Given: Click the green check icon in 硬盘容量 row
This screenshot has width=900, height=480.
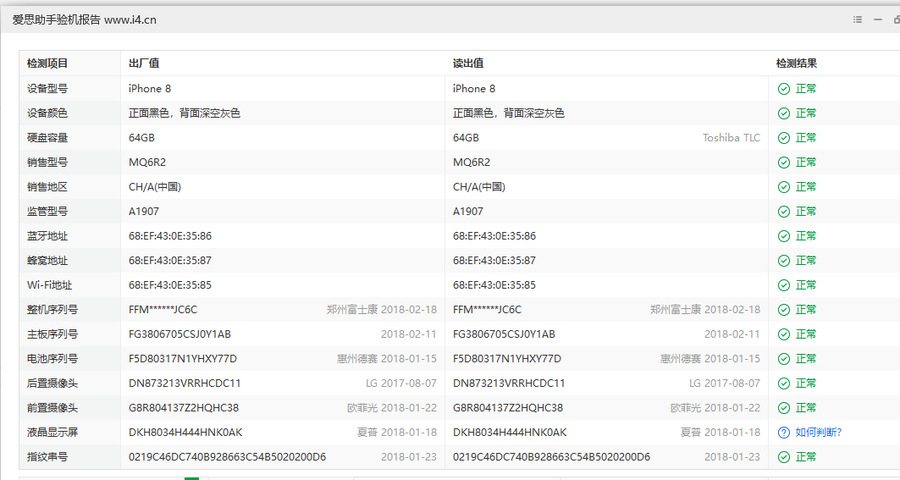Looking at the screenshot, I should click(x=783, y=138).
